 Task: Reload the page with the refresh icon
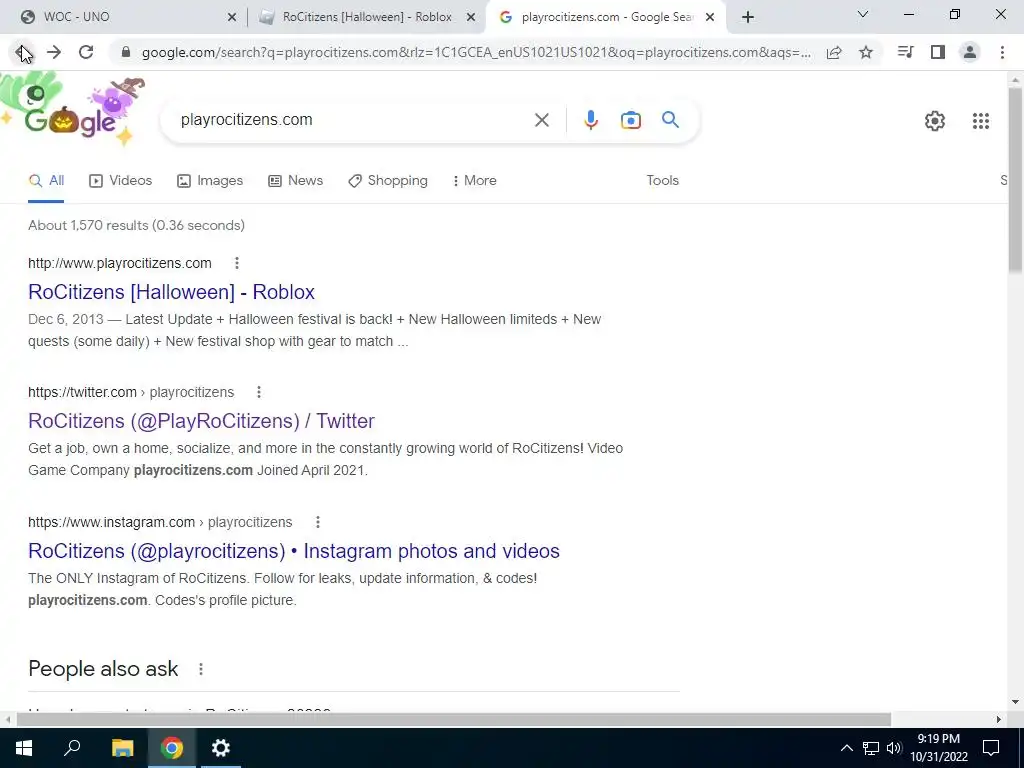pos(86,52)
